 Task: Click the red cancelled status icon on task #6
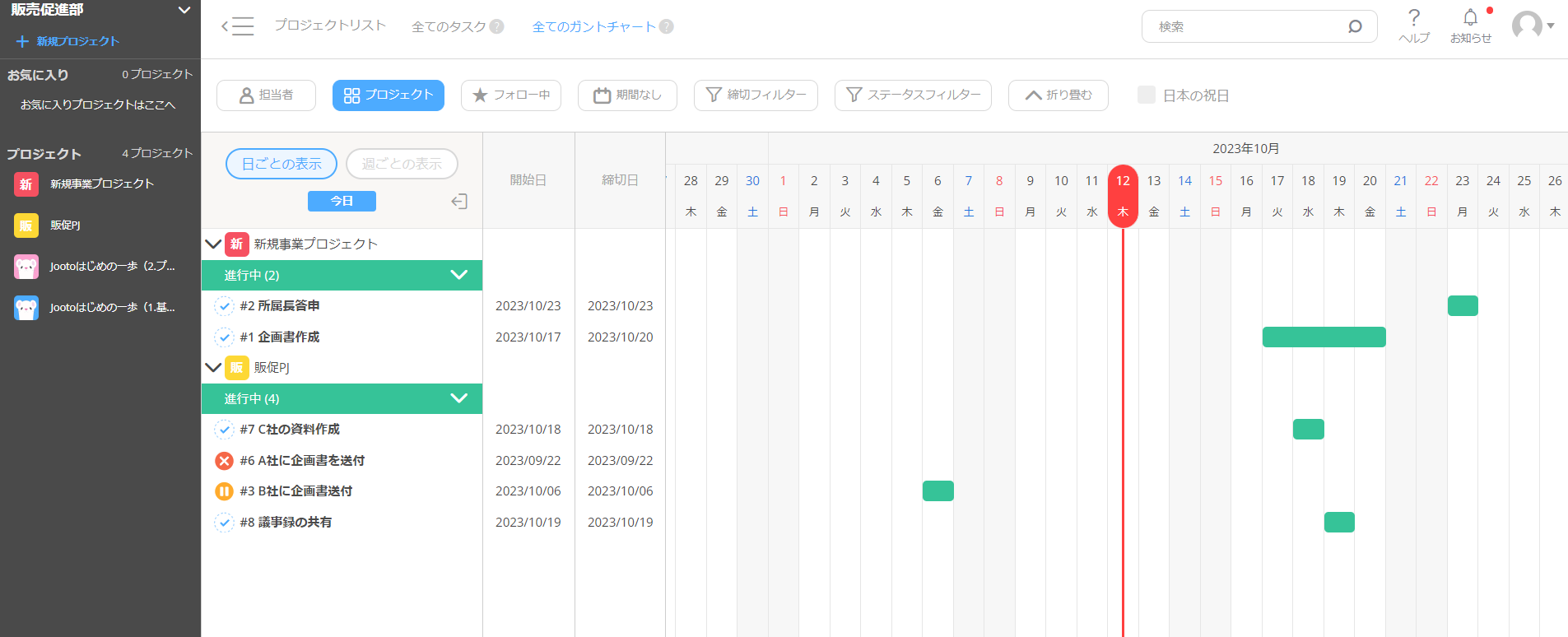[x=224, y=461]
